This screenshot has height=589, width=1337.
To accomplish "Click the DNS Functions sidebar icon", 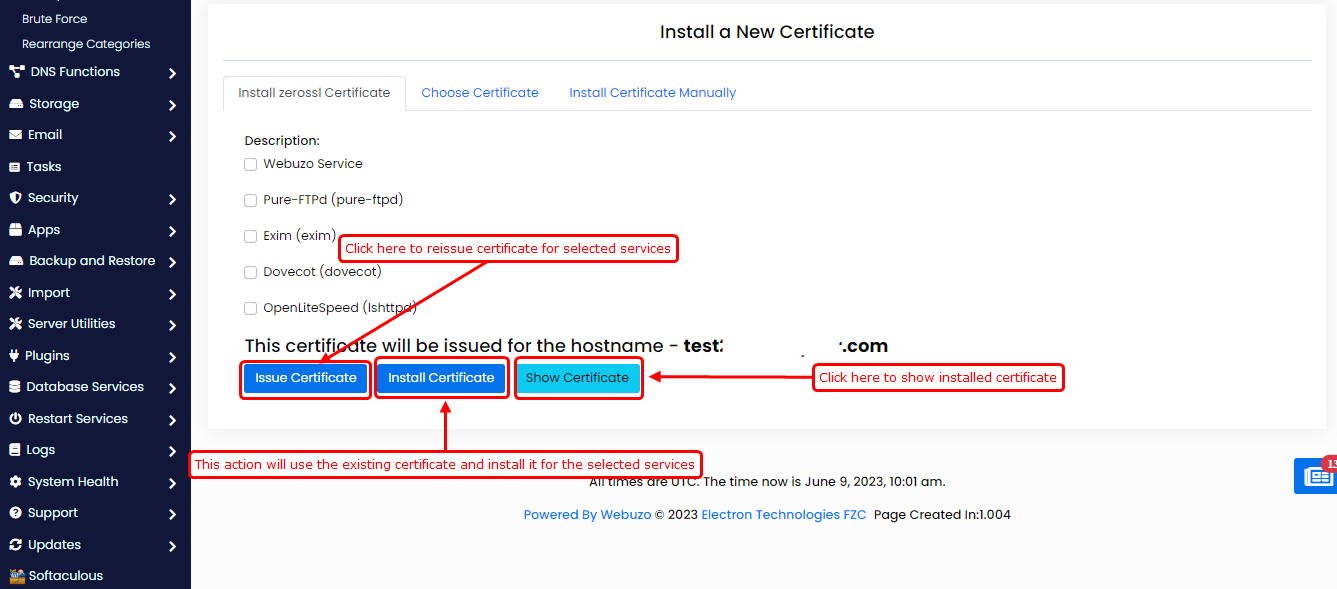I will click(x=16, y=72).
